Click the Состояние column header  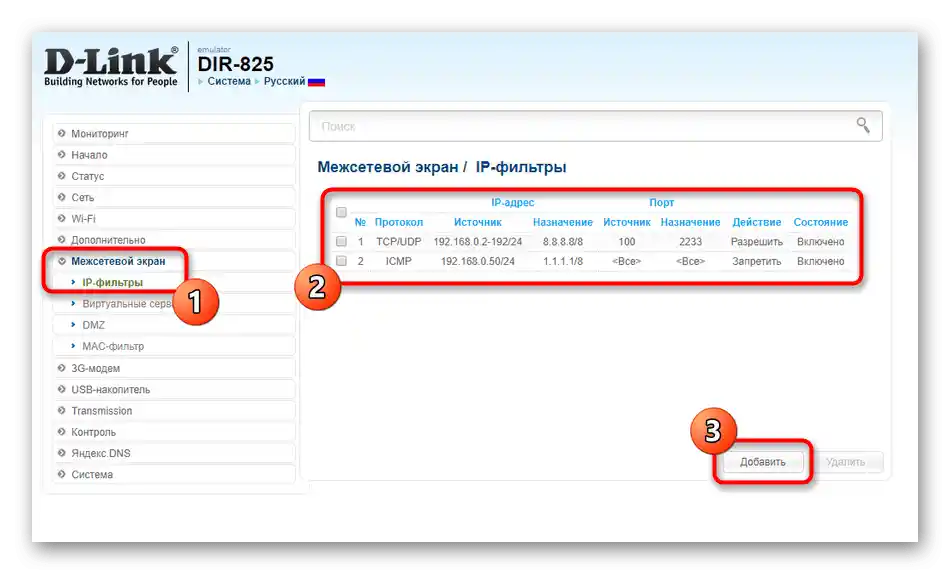(821, 222)
